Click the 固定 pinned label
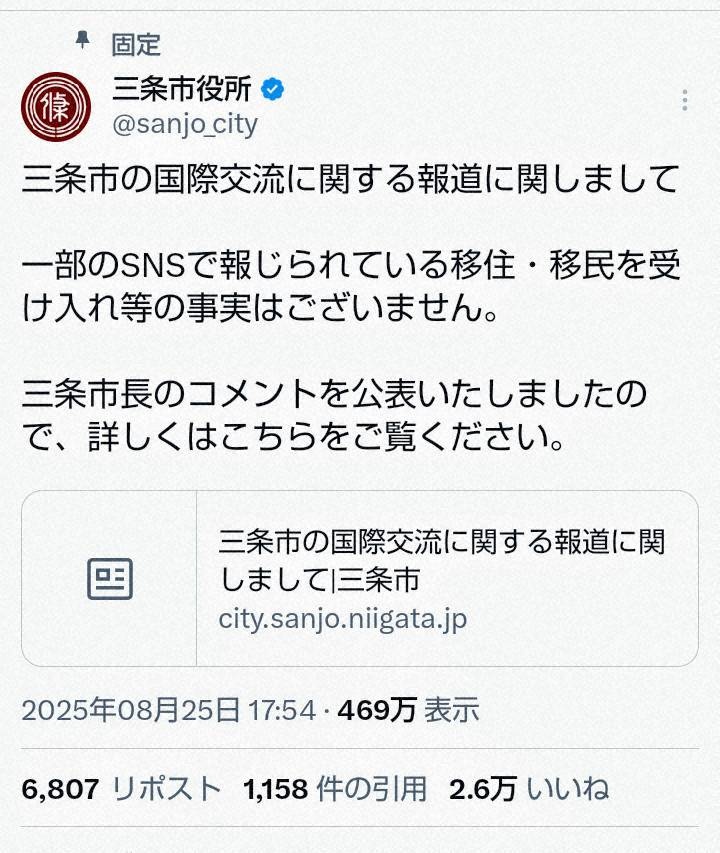720x853 pixels. tap(135, 44)
